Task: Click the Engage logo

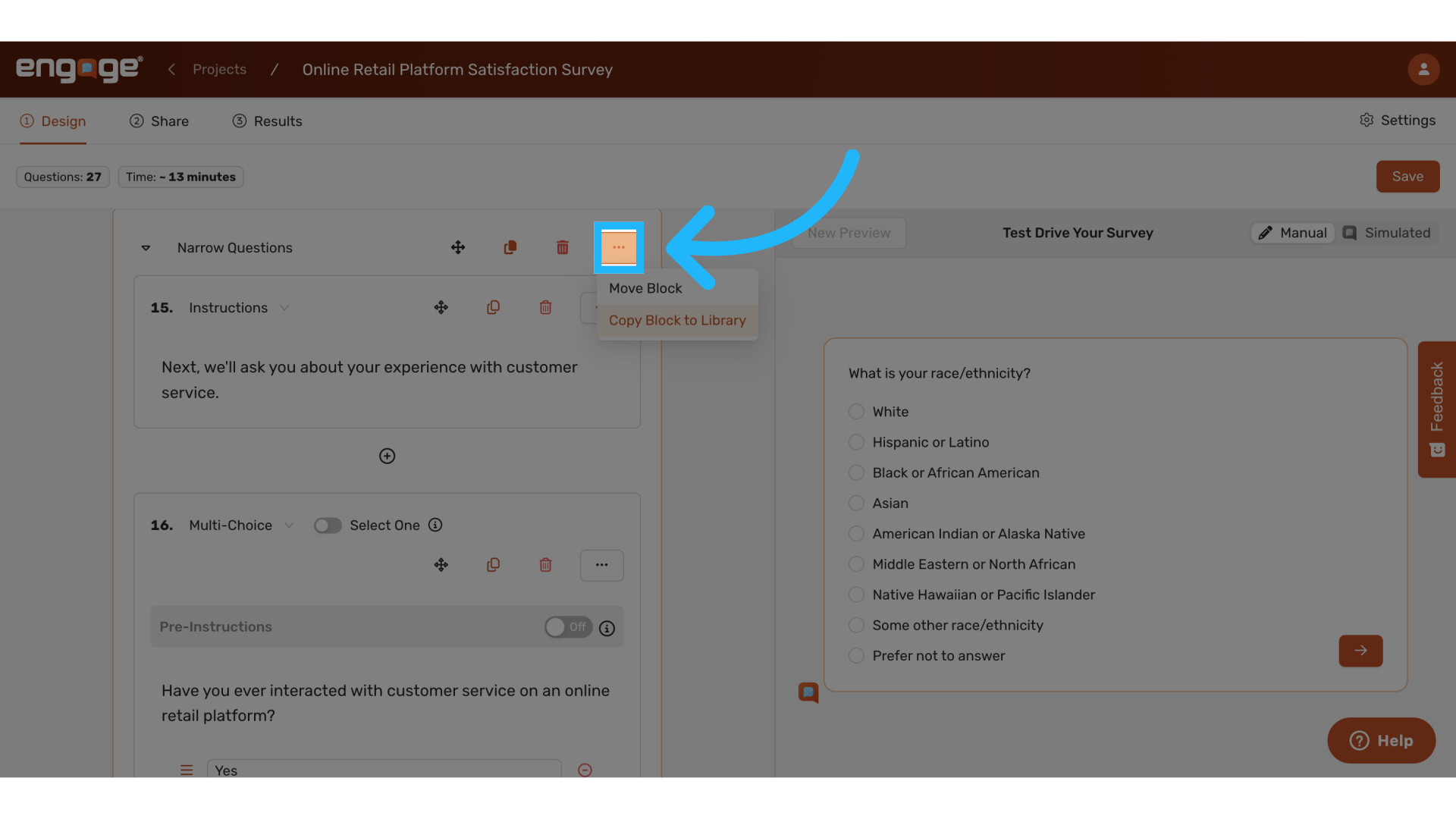Action: click(80, 69)
